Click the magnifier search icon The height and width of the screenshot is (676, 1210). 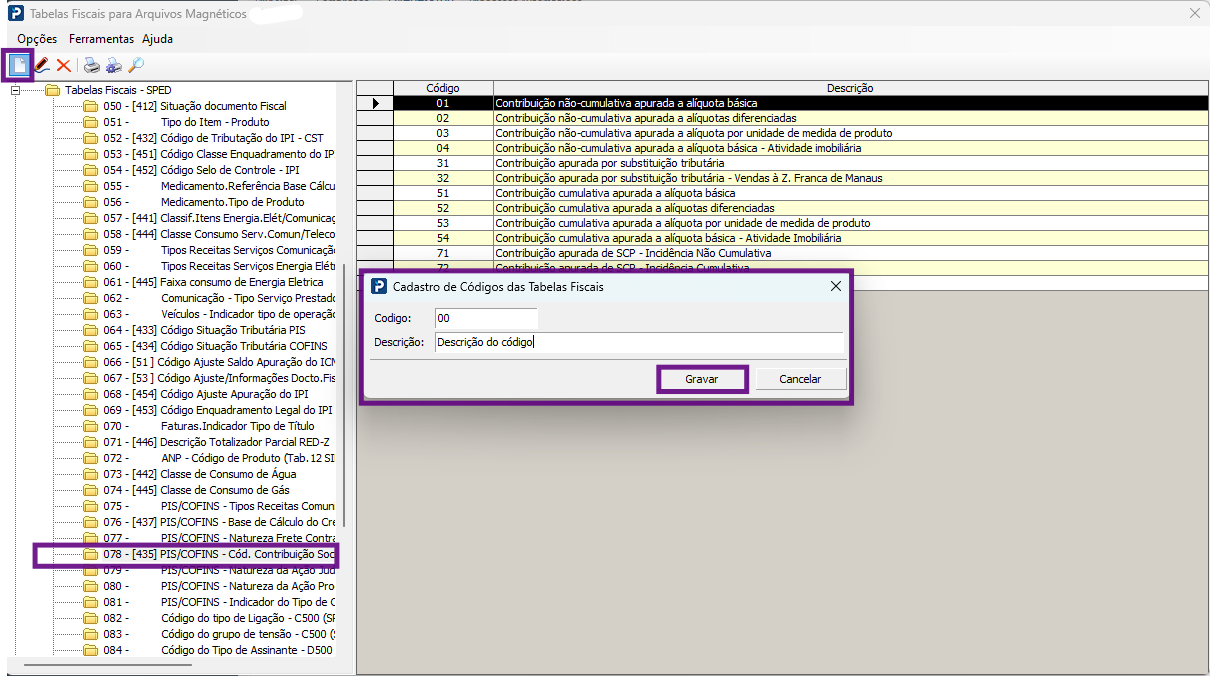136,66
